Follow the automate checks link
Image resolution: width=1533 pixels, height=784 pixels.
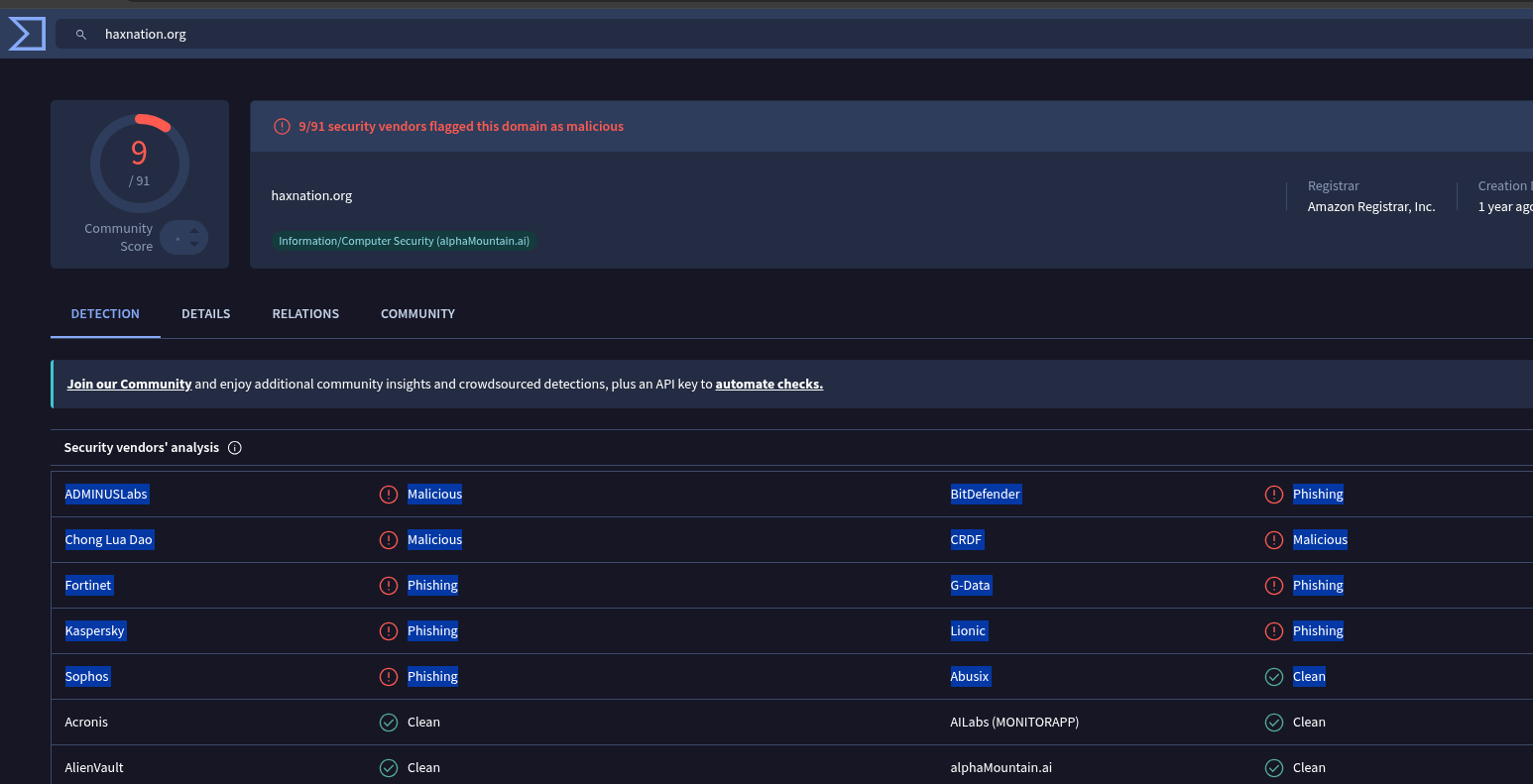pyautogui.click(x=768, y=384)
